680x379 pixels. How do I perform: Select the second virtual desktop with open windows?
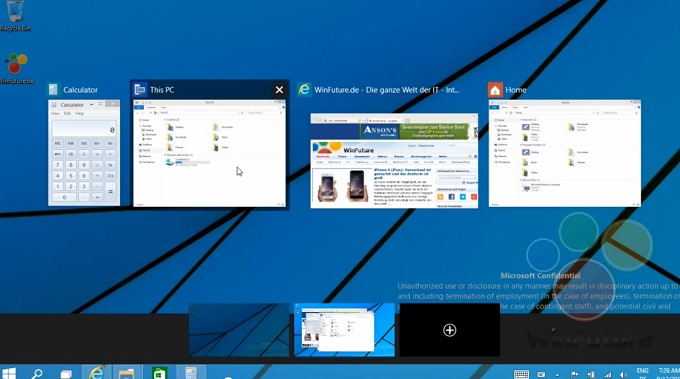pyautogui.click(x=344, y=330)
